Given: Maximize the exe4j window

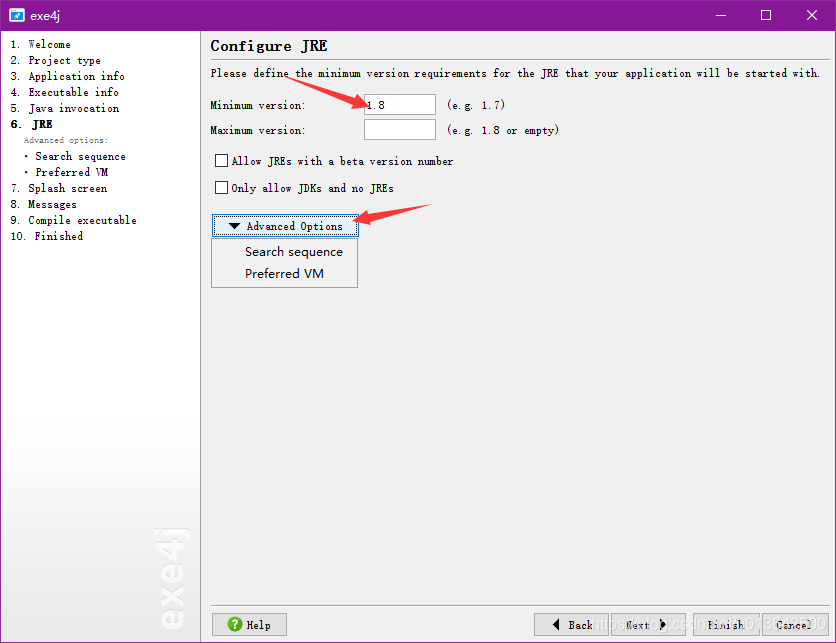Looking at the screenshot, I should pos(766,15).
